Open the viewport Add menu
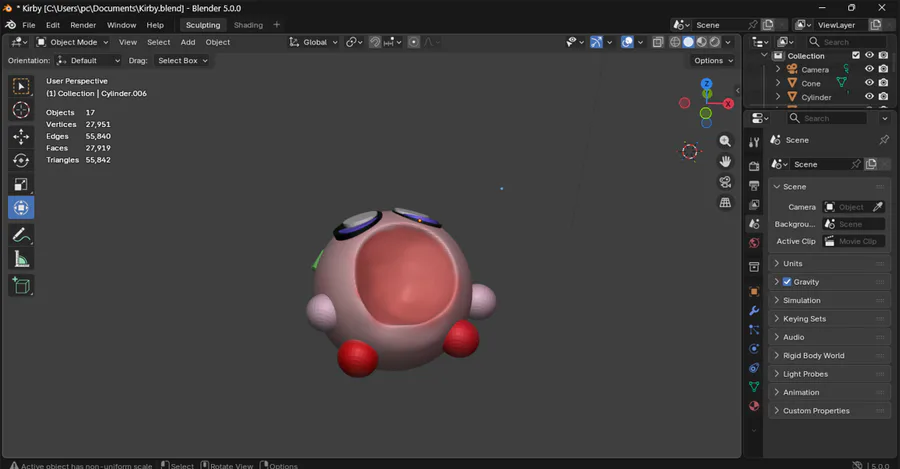The height and width of the screenshot is (469, 900). (188, 42)
